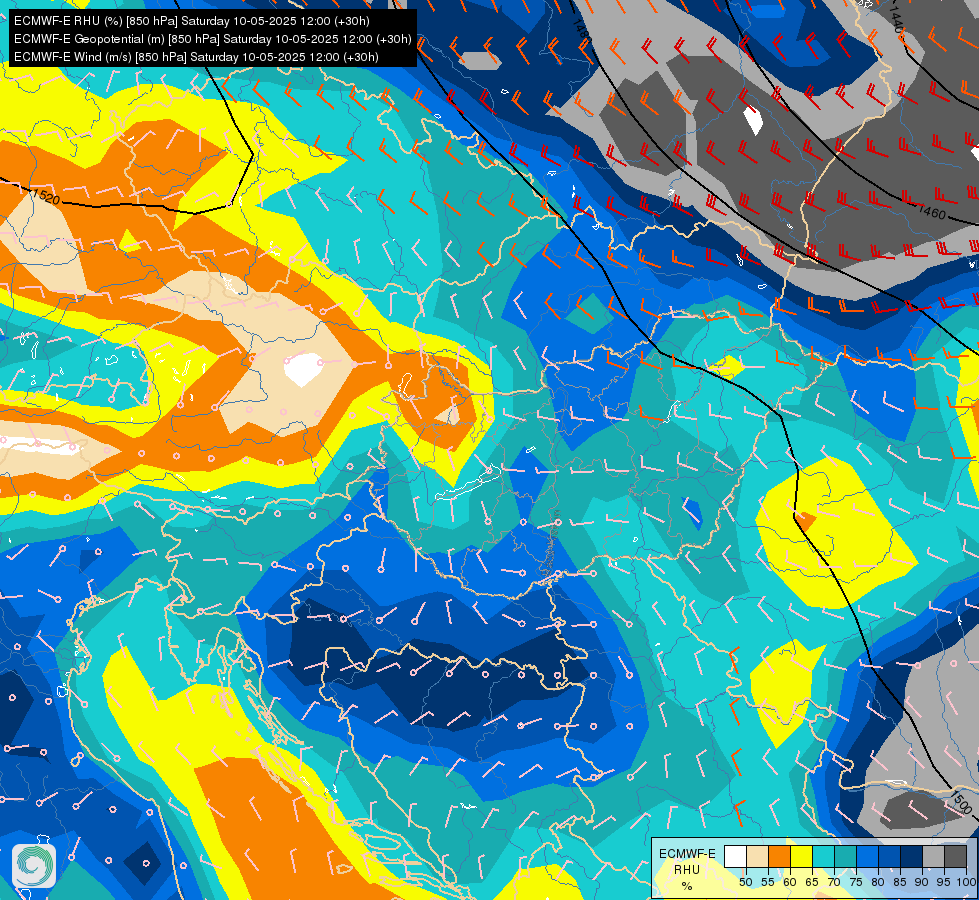Select the beige 50-55 legend swatch
Viewport: 979px width, 900px height.
(757, 856)
